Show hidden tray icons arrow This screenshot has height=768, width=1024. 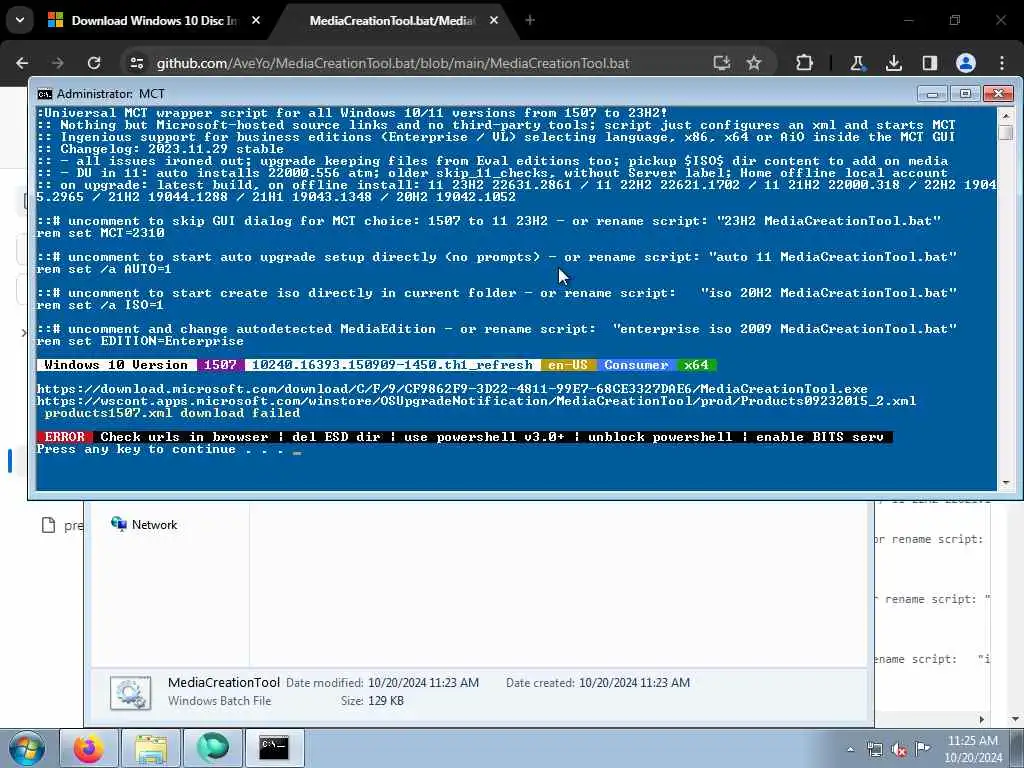850,750
